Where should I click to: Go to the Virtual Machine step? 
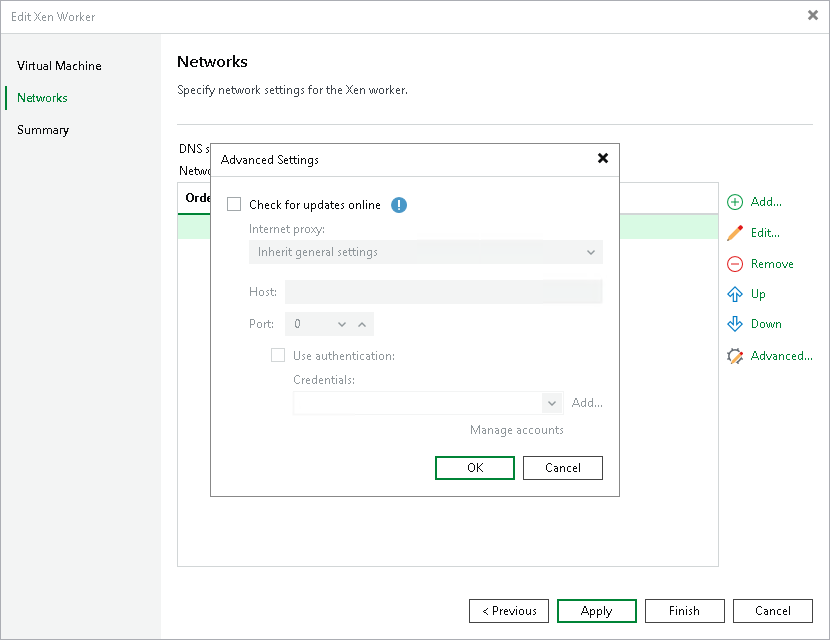pos(59,66)
